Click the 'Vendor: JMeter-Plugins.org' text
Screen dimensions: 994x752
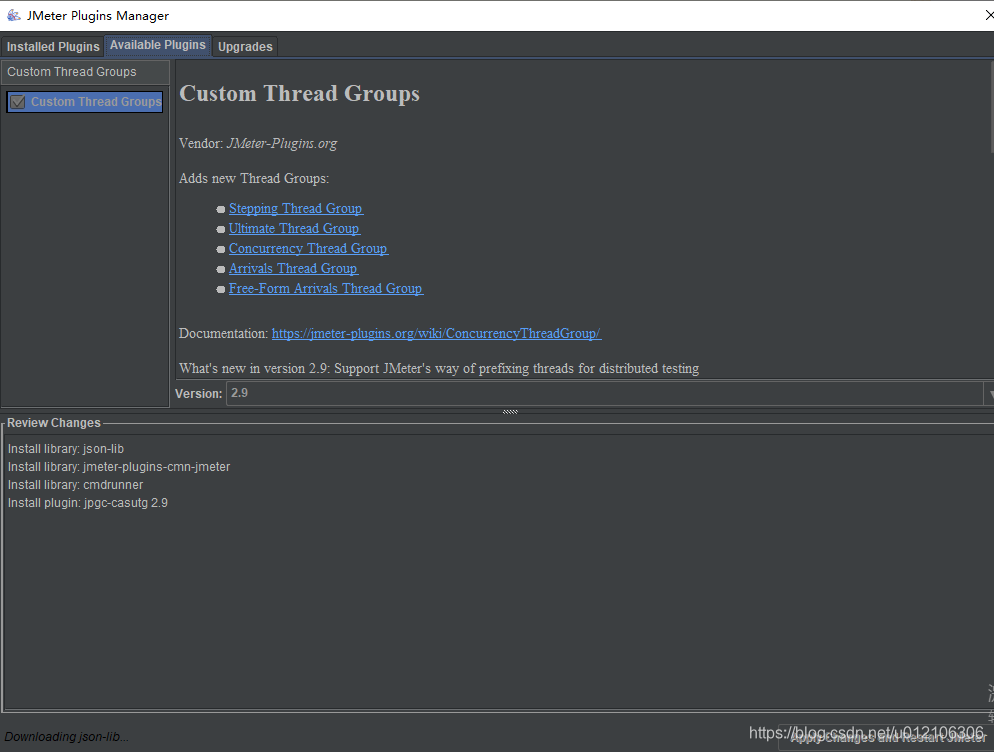tap(258, 143)
